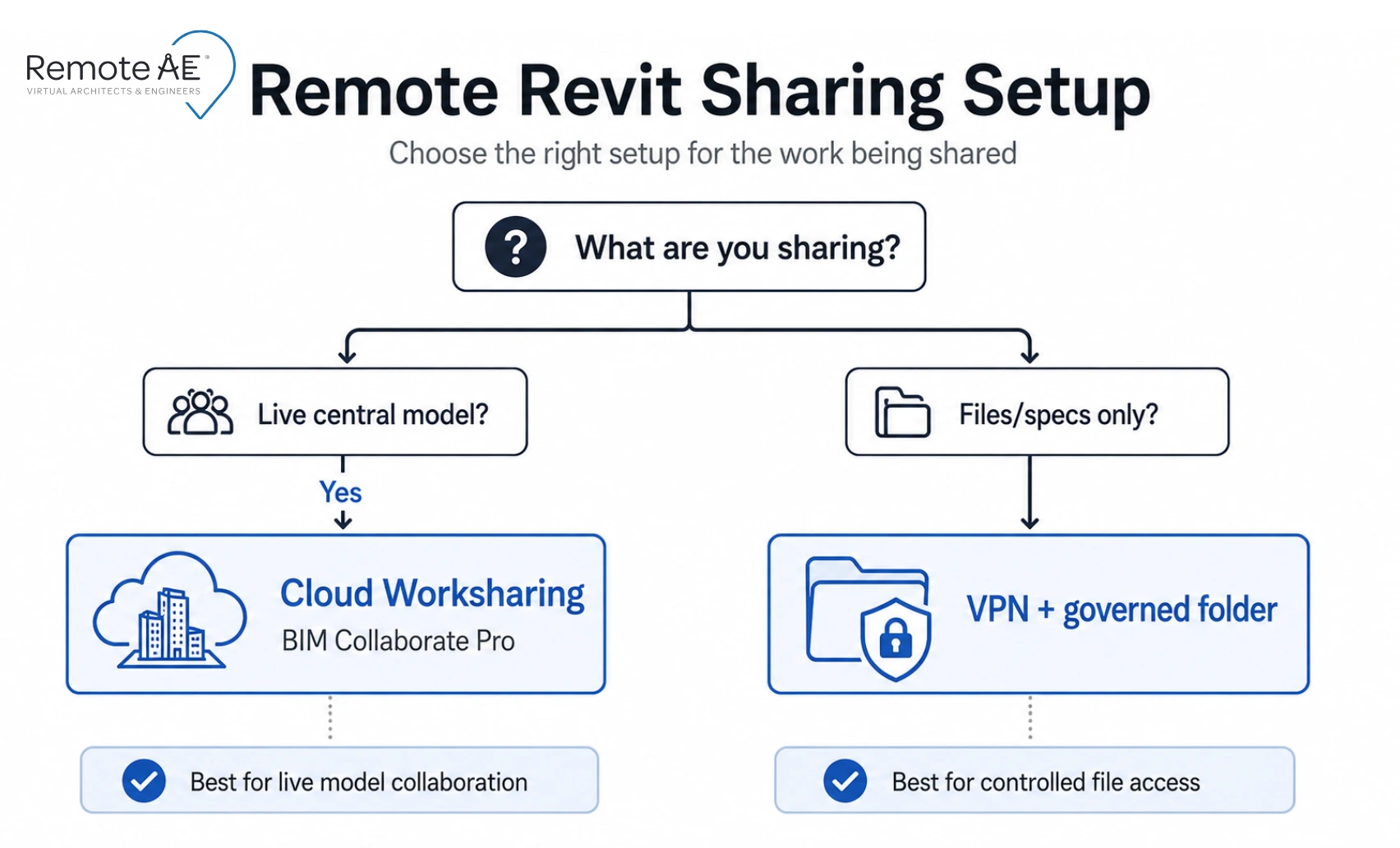1400x848 pixels.
Task: Select the Live central model box
Action: pyautogui.click(x=335, y=412)
